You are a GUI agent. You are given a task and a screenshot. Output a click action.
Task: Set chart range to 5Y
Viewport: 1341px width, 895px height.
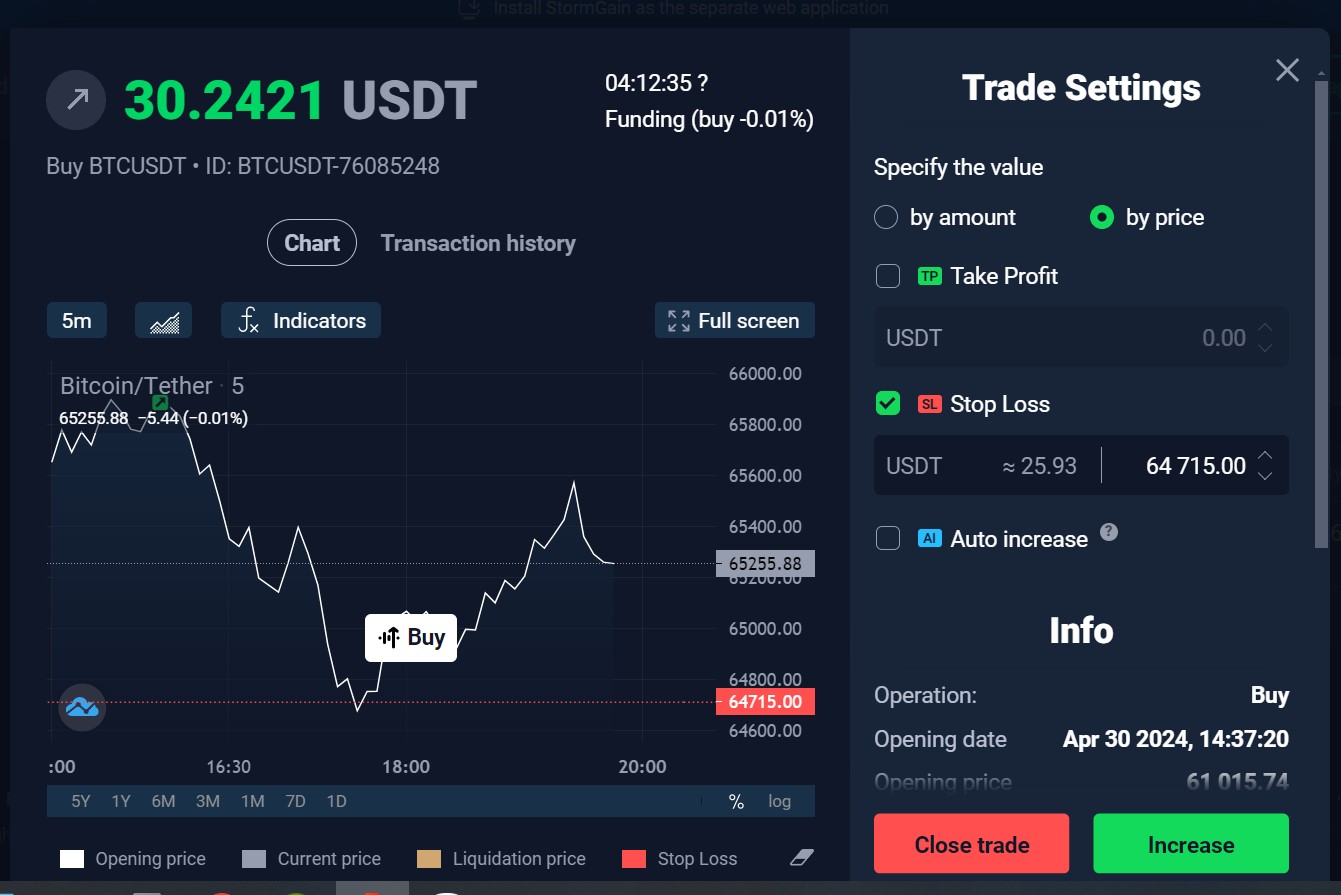point(81,801)
